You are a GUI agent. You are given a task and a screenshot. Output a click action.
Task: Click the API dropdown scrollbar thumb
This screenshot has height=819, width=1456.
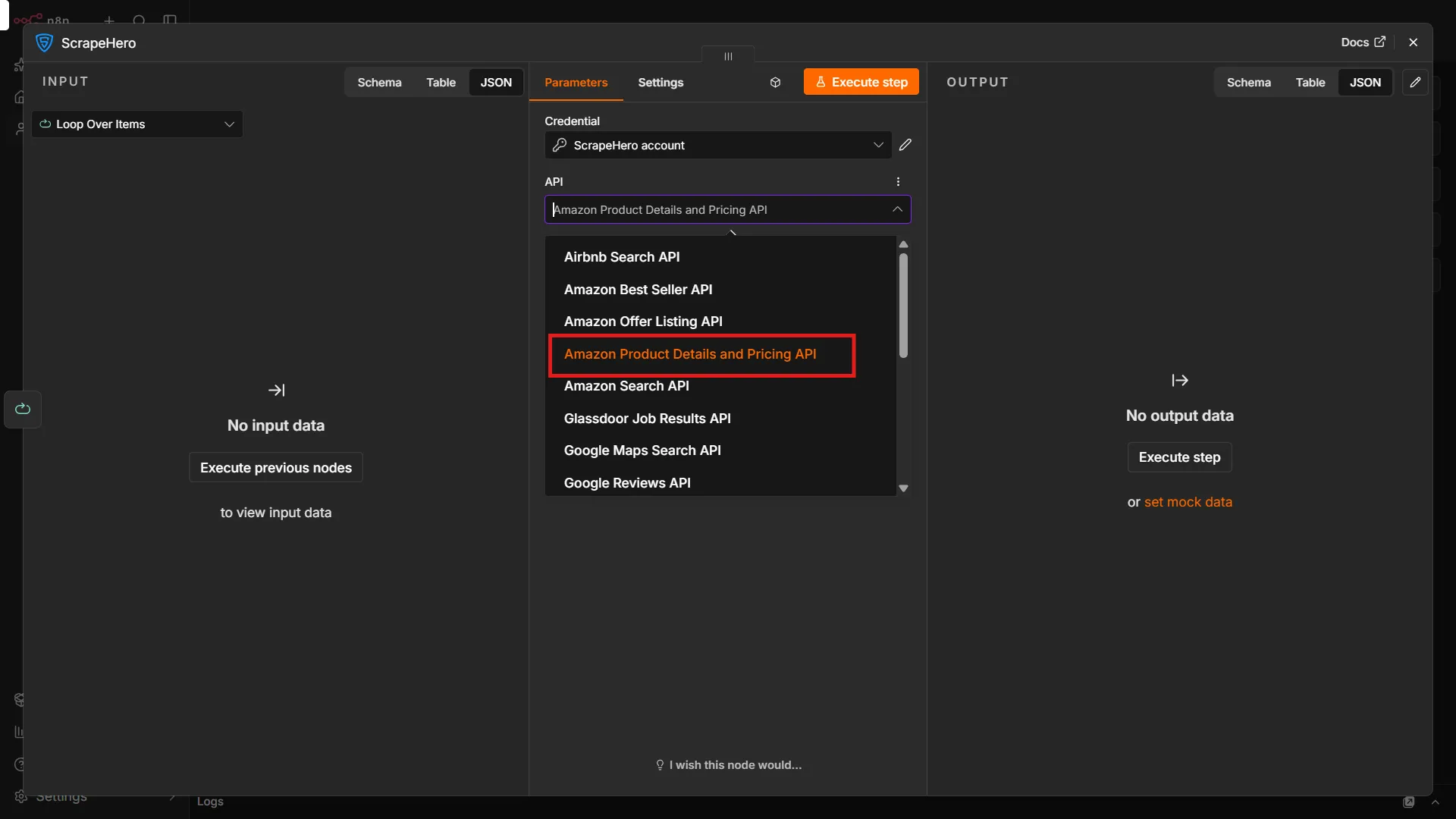click(x=903, y=306)
